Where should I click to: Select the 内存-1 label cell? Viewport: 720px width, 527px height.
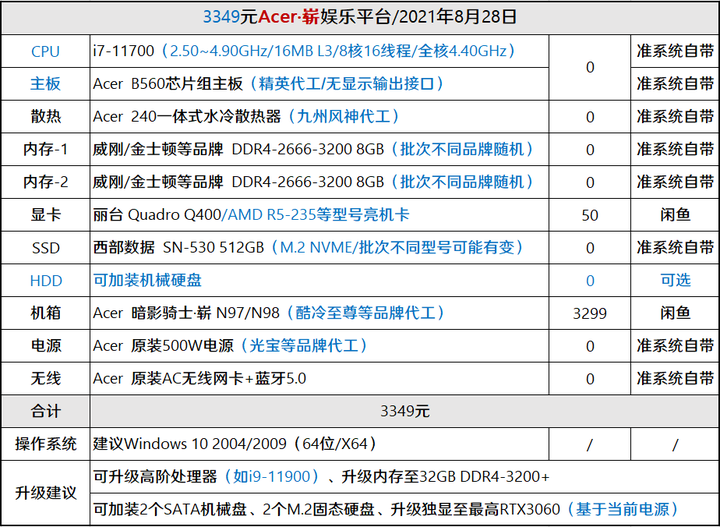point(45,150)
